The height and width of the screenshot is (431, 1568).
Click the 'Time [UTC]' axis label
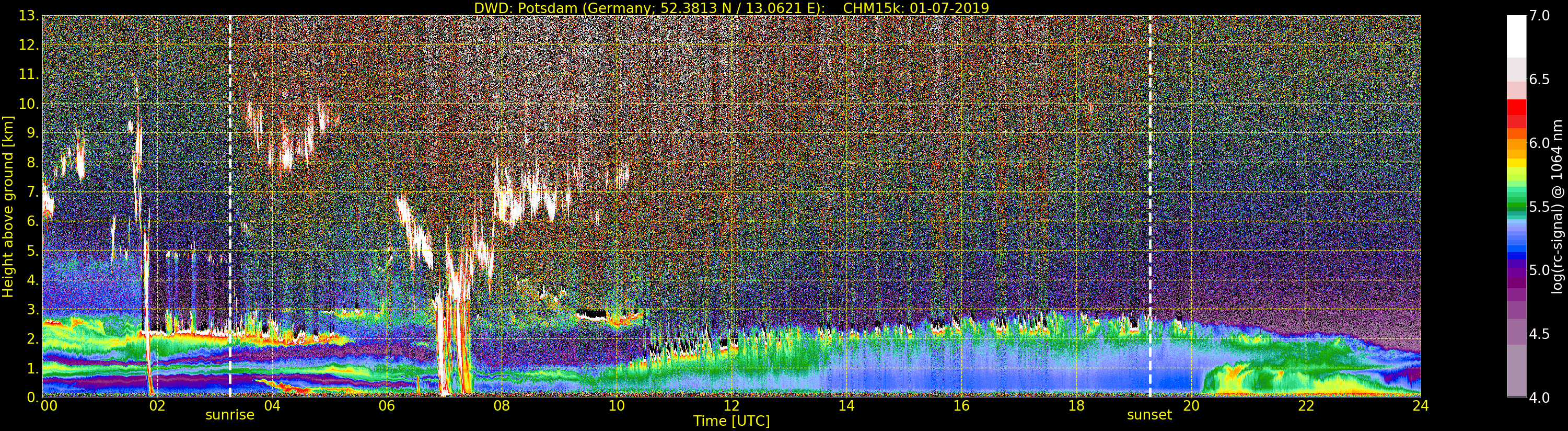pos(731,421)
